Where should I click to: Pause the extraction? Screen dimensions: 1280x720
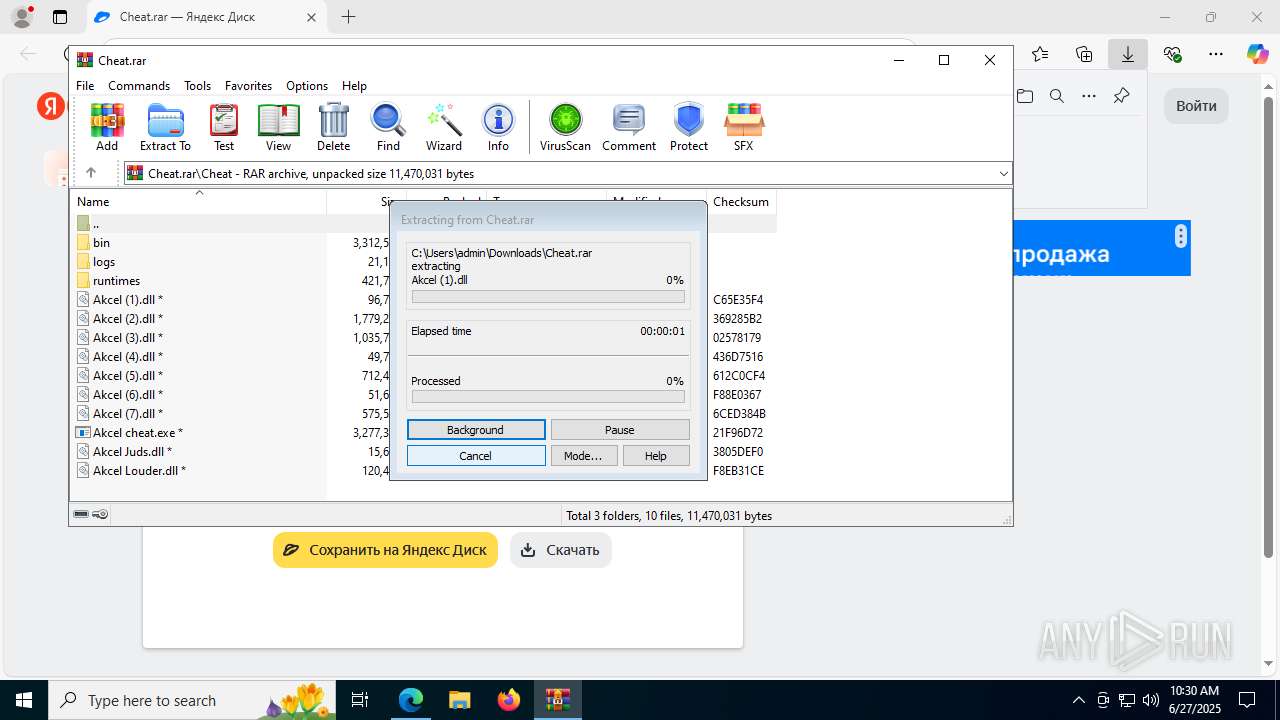[620, 430]
